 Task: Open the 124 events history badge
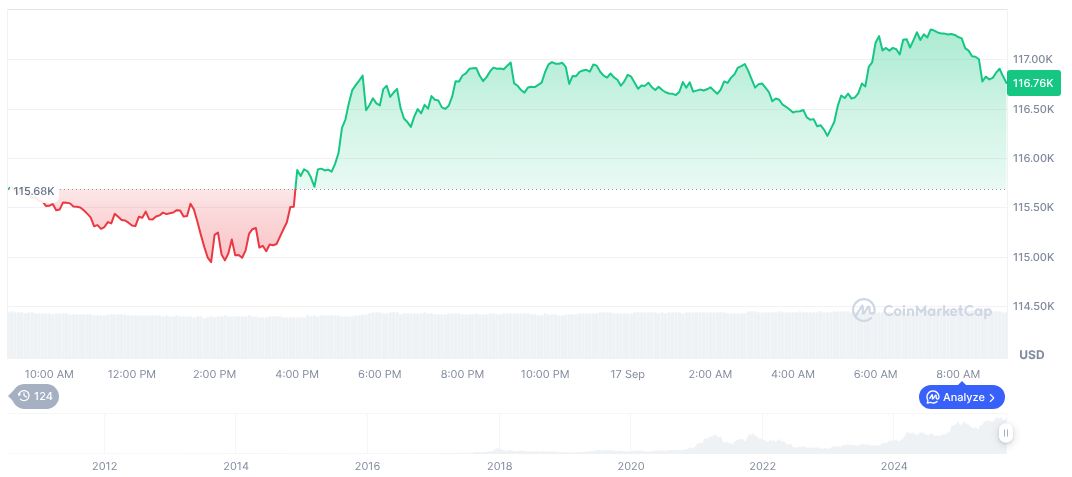click(35, 396)
